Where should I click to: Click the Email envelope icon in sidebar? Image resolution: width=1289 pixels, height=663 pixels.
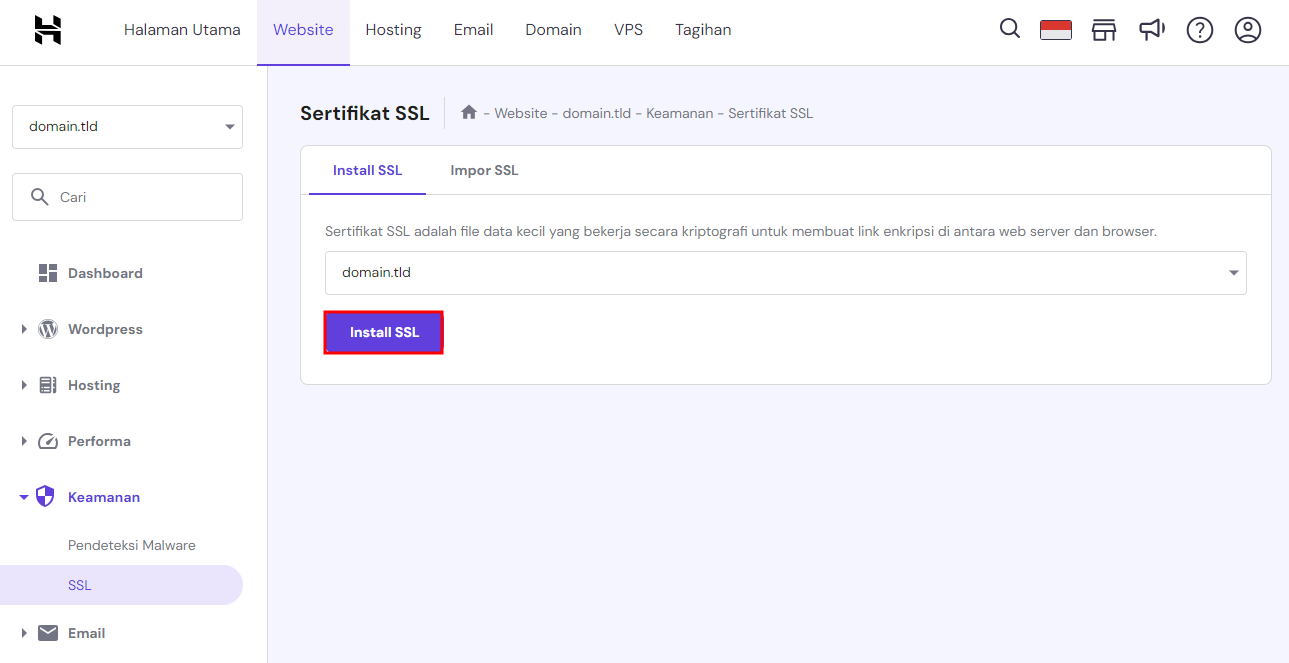(48, 632)
